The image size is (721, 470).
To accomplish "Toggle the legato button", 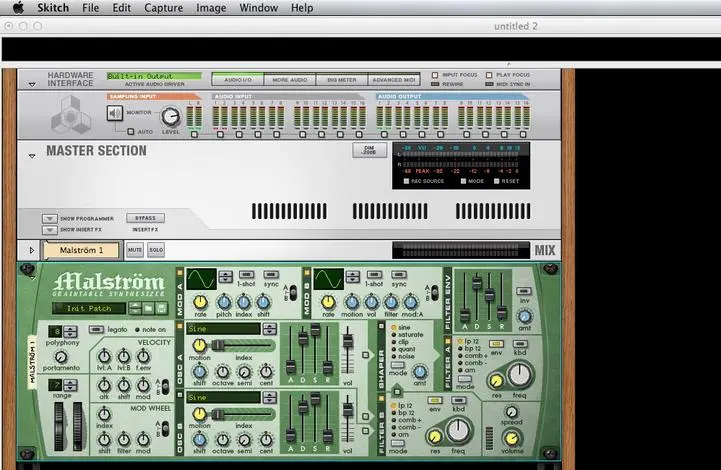I will coord(96,329).
